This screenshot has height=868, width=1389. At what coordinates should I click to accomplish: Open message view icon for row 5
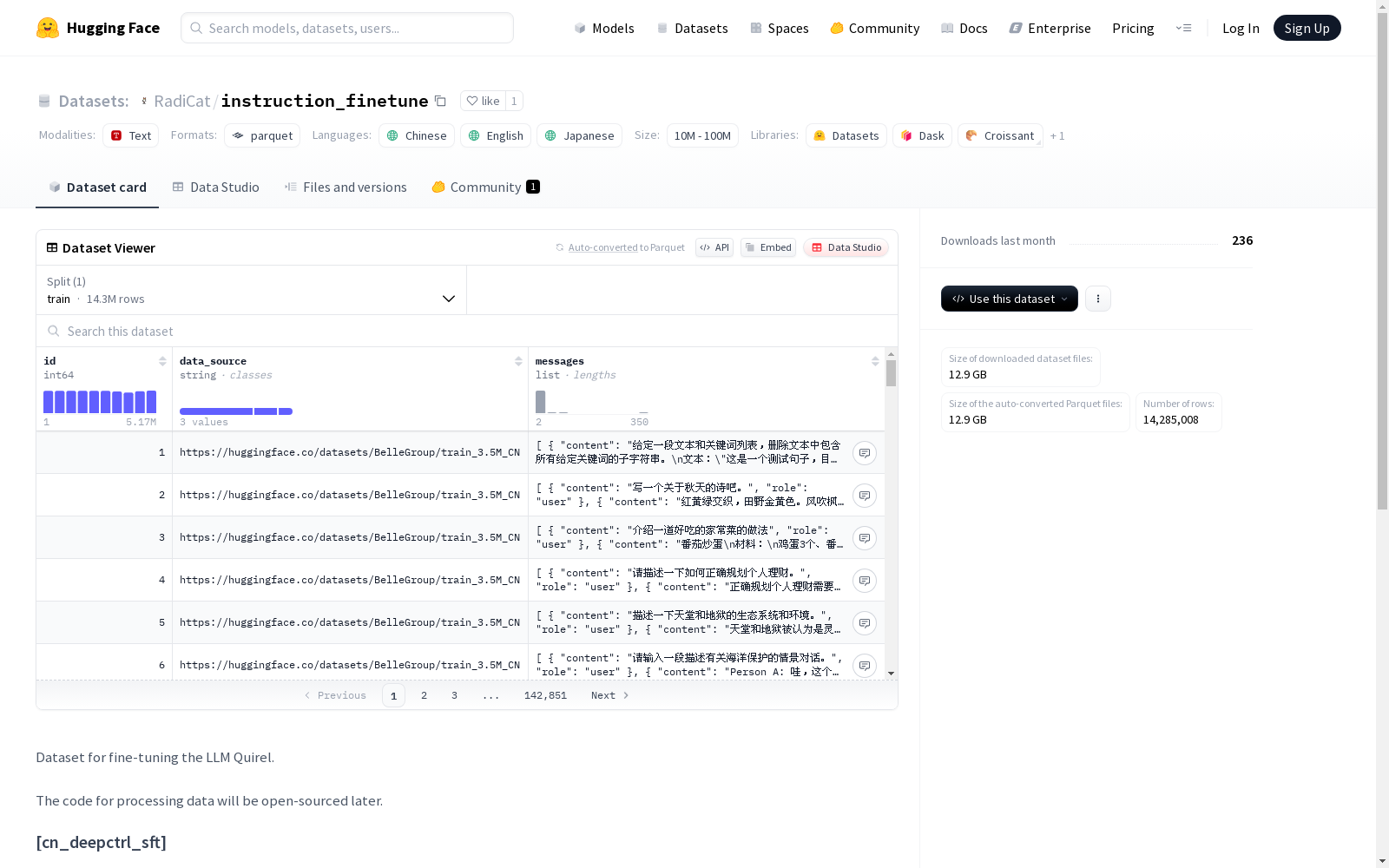pyautogui.click(x=865, y=623)
